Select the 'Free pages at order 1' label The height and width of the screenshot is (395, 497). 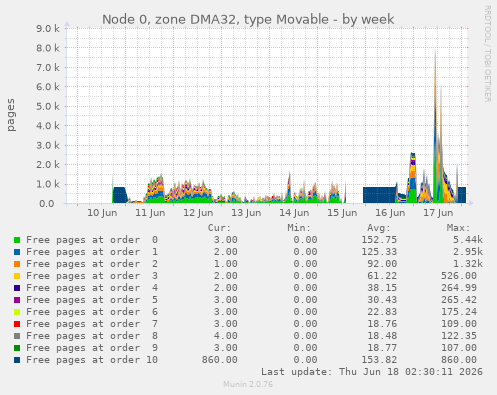tap(92, 252)
